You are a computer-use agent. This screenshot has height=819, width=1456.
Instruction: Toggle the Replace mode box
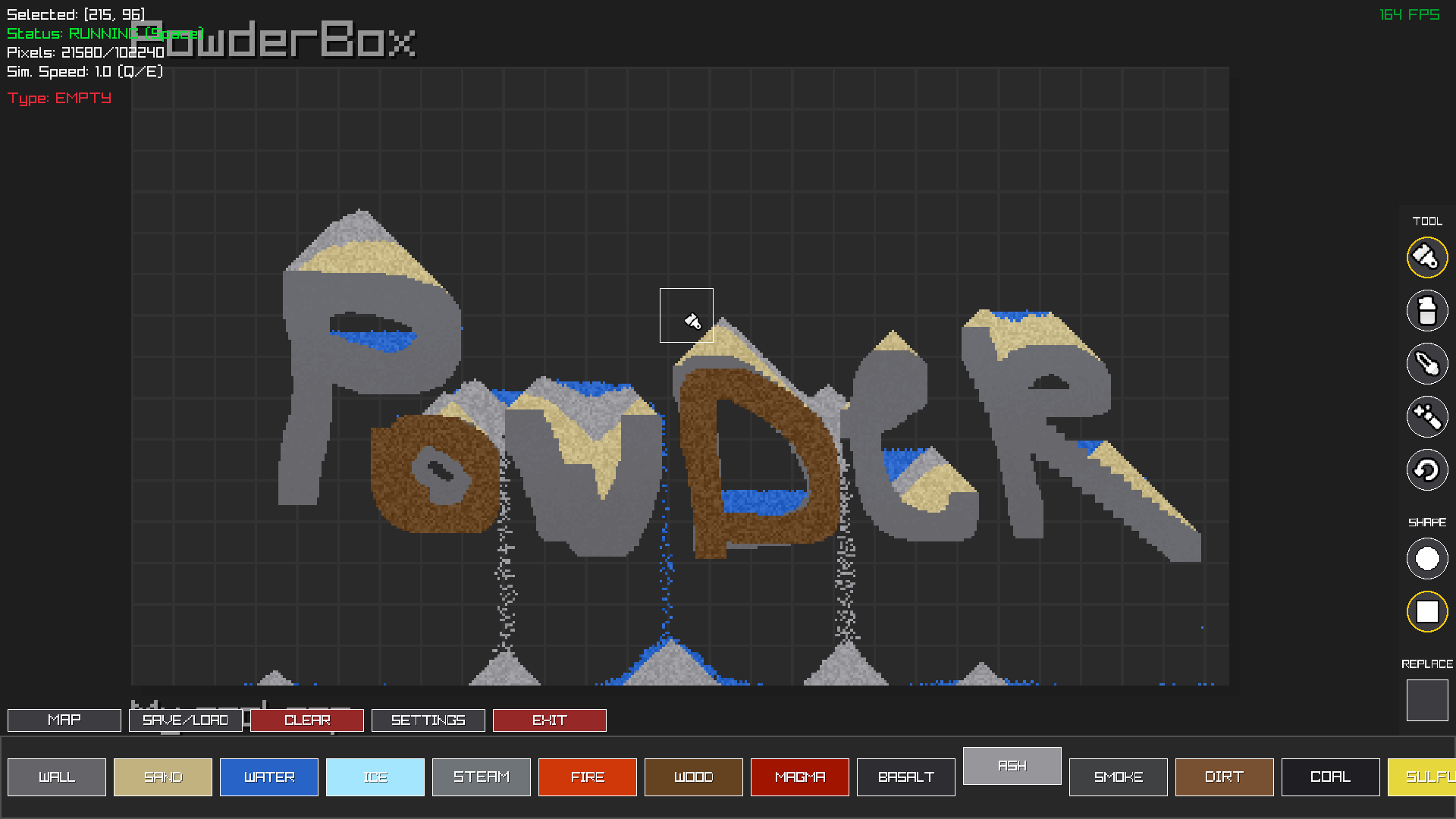pos(1426,700)
